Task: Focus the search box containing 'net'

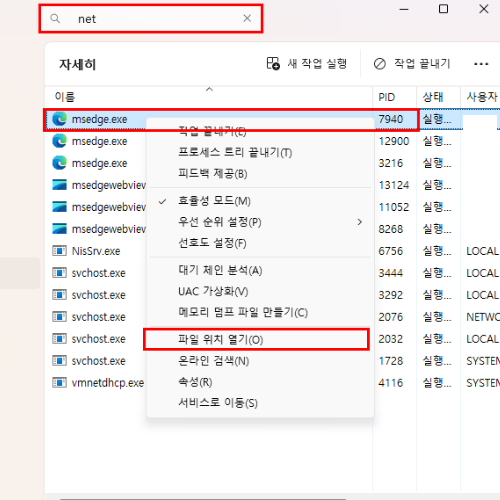Action: [151, 19]
